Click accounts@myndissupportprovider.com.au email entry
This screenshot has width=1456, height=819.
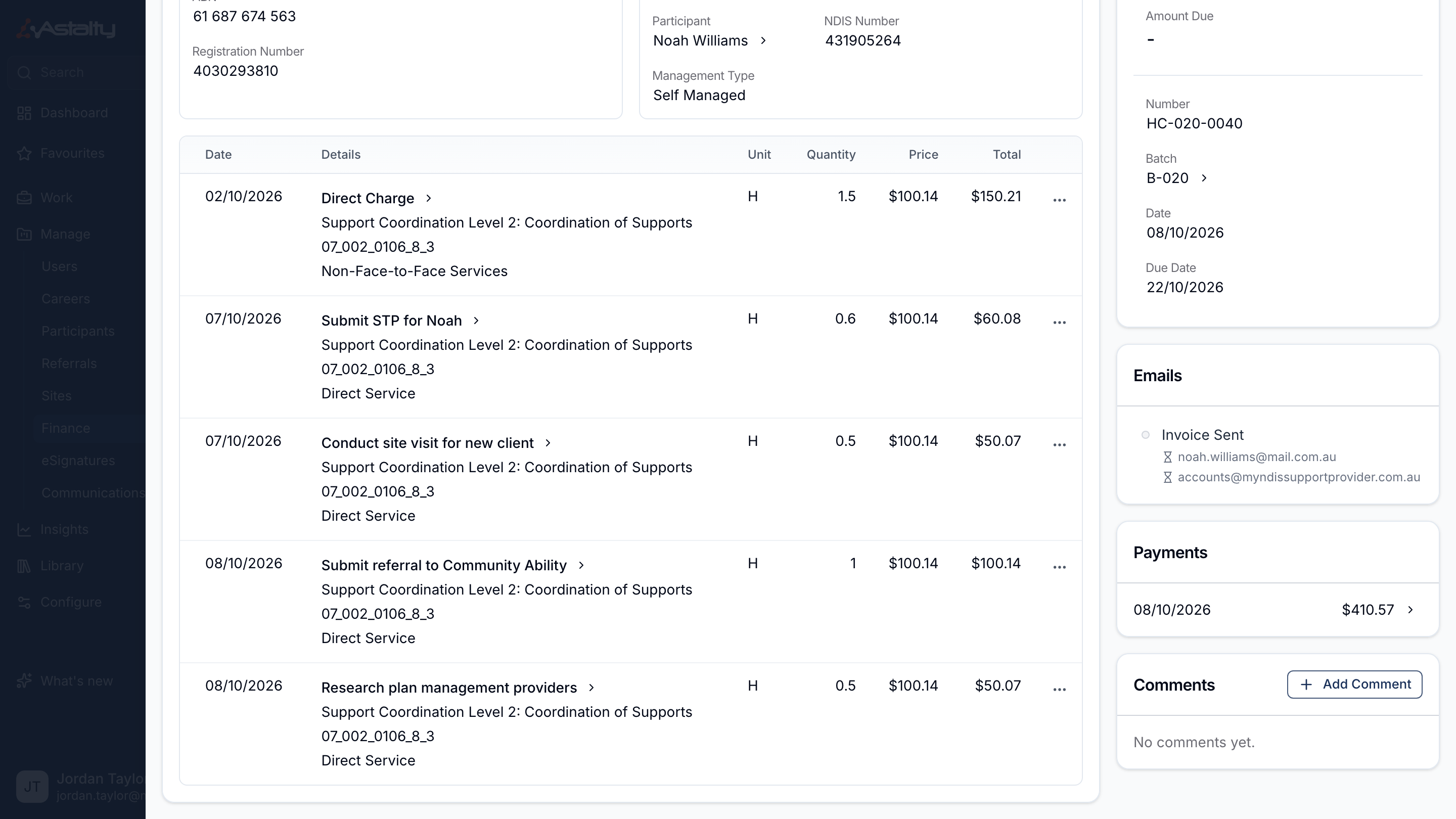click(x=1298, y=477)
